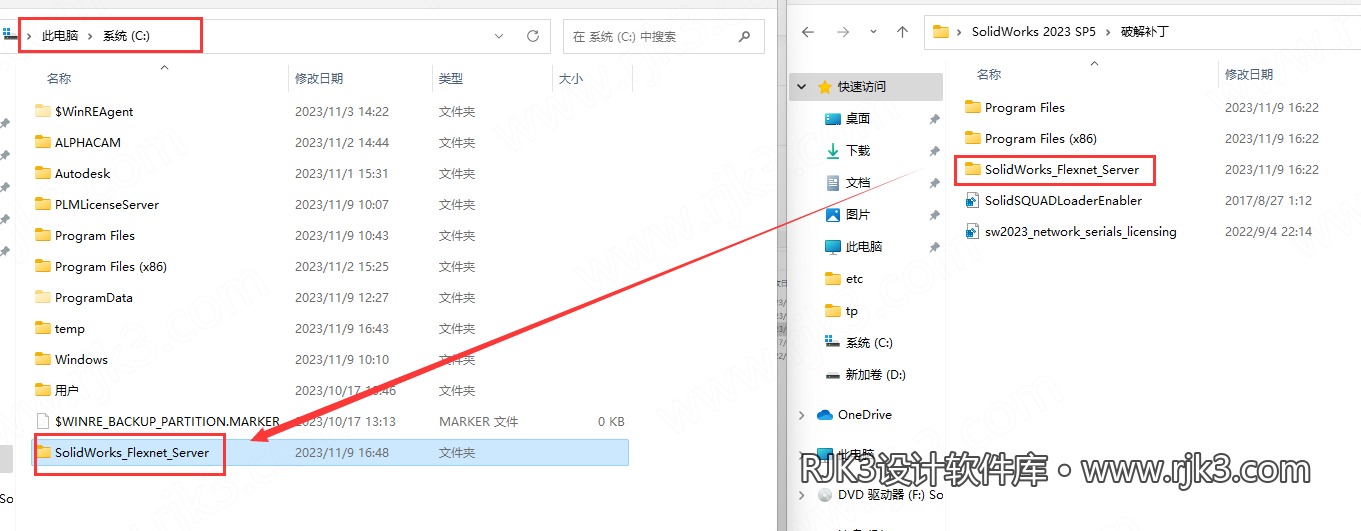
Task: Click the 下载 download arrow icon
Action: (x=833, y=150)
